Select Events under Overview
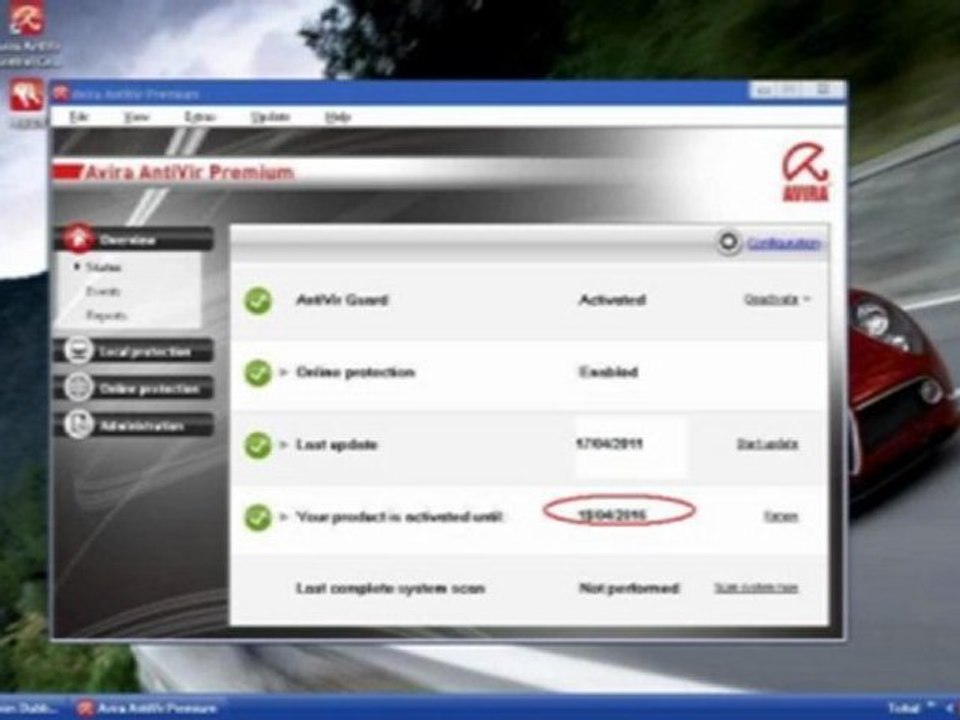The width and height of the screenshot is (960, 720). [103, 291]
